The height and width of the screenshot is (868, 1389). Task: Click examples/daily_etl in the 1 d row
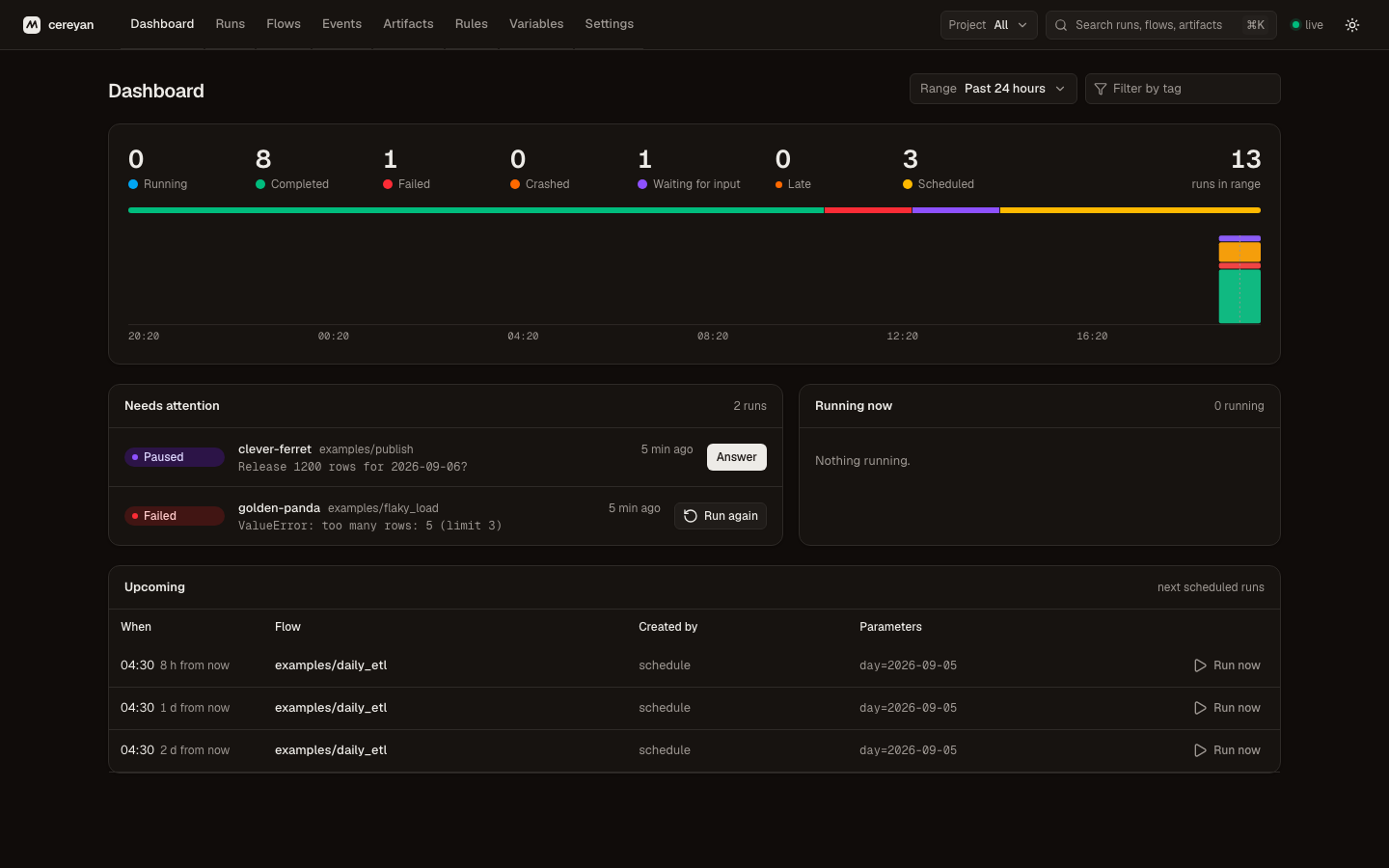331,708
